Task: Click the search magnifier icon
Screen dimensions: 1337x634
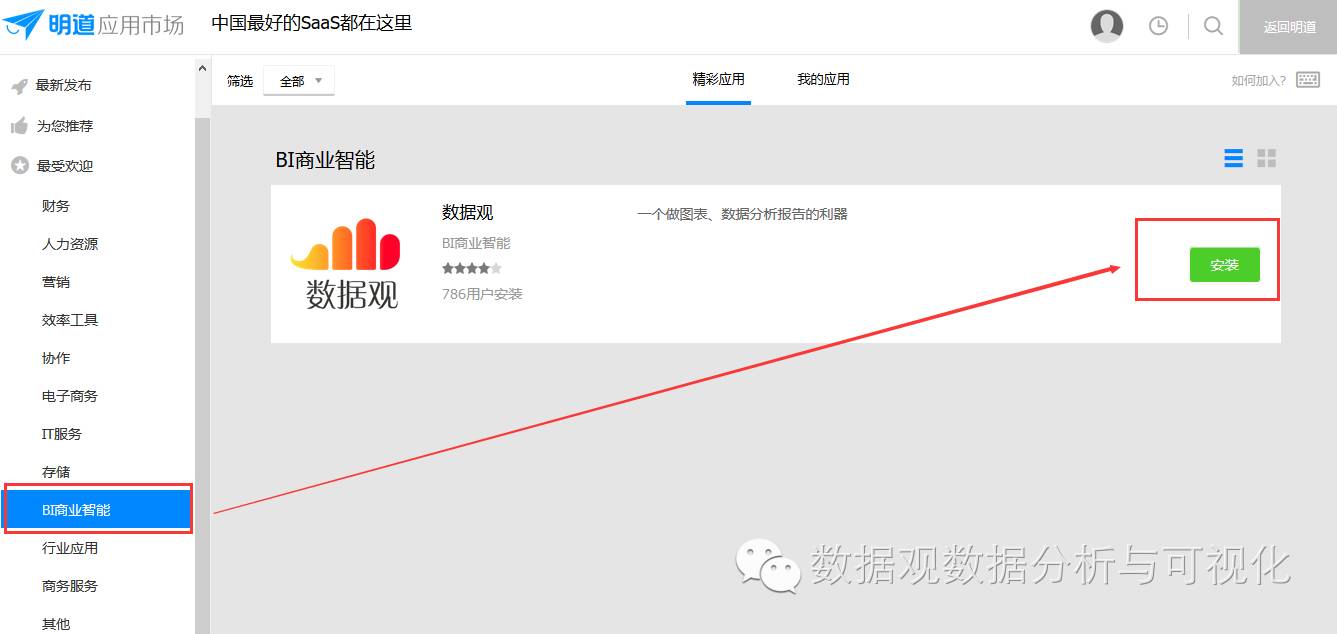Action: [x=1213, y=26]
